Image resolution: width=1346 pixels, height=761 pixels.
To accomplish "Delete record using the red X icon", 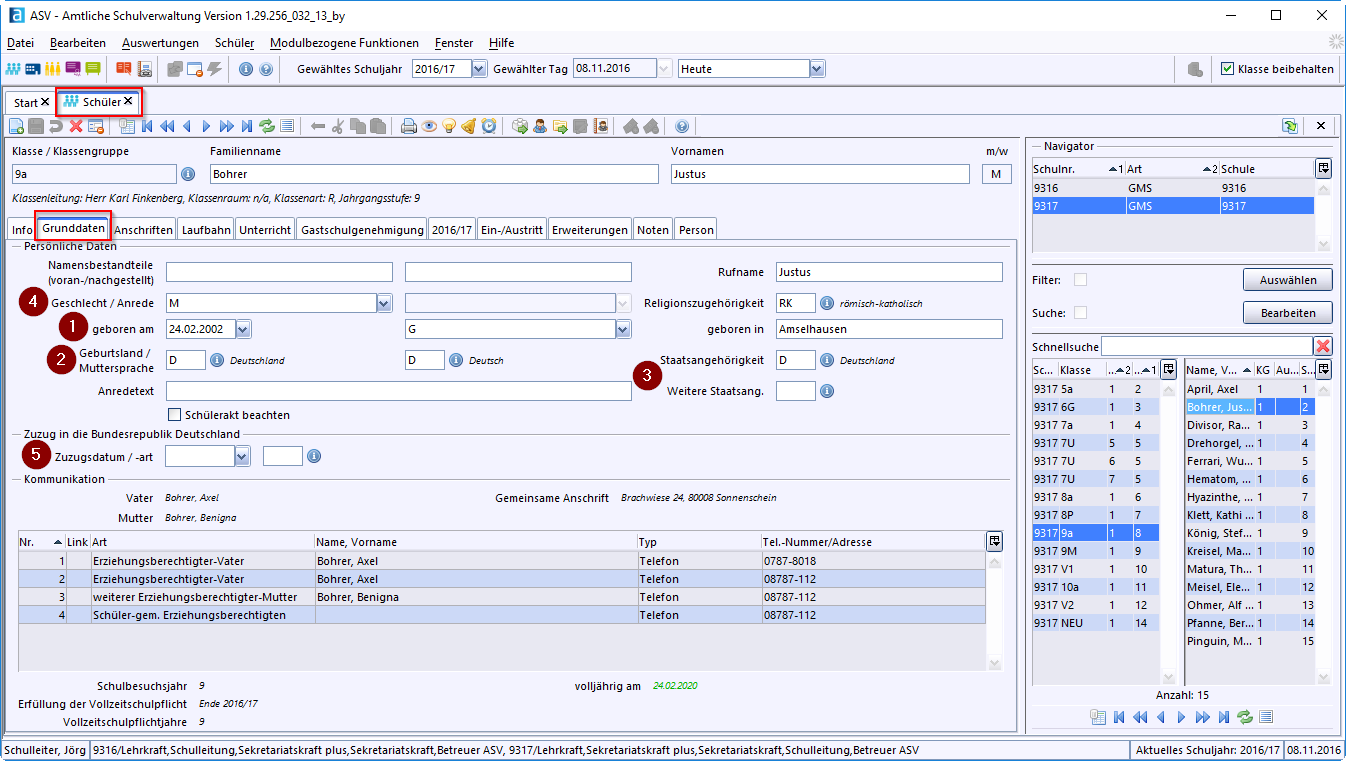I will coord(76,126).
